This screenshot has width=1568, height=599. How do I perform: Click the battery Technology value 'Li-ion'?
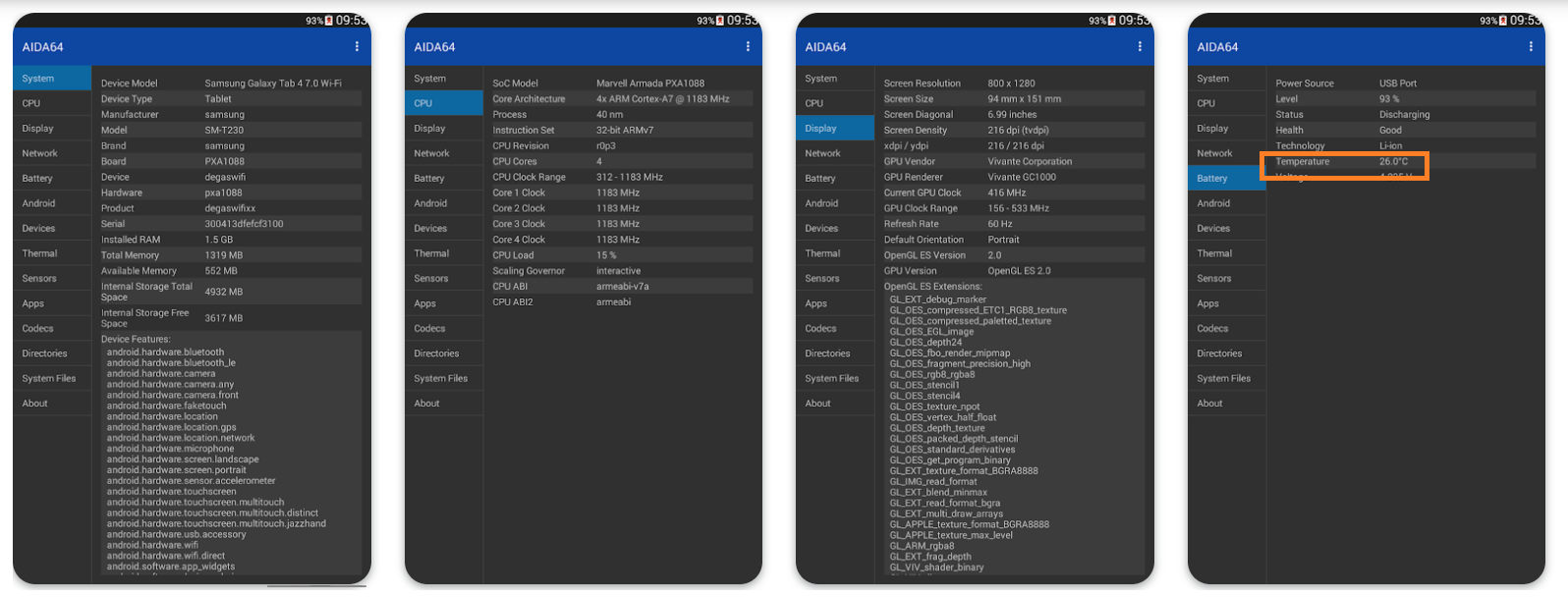(x=1390, y=146)
